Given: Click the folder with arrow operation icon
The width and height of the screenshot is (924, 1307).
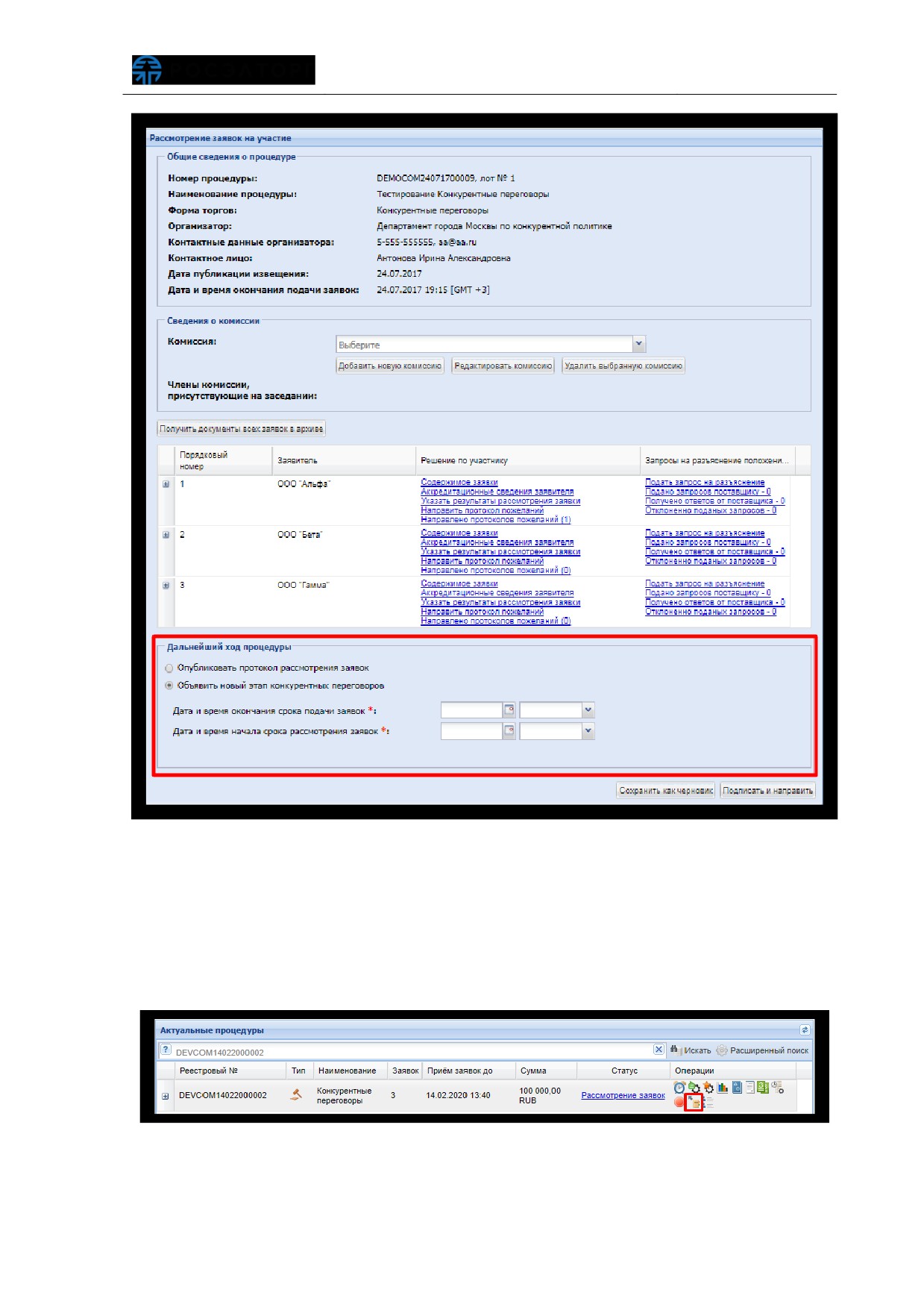Looking at the screenshot, I should [694, 1102].
